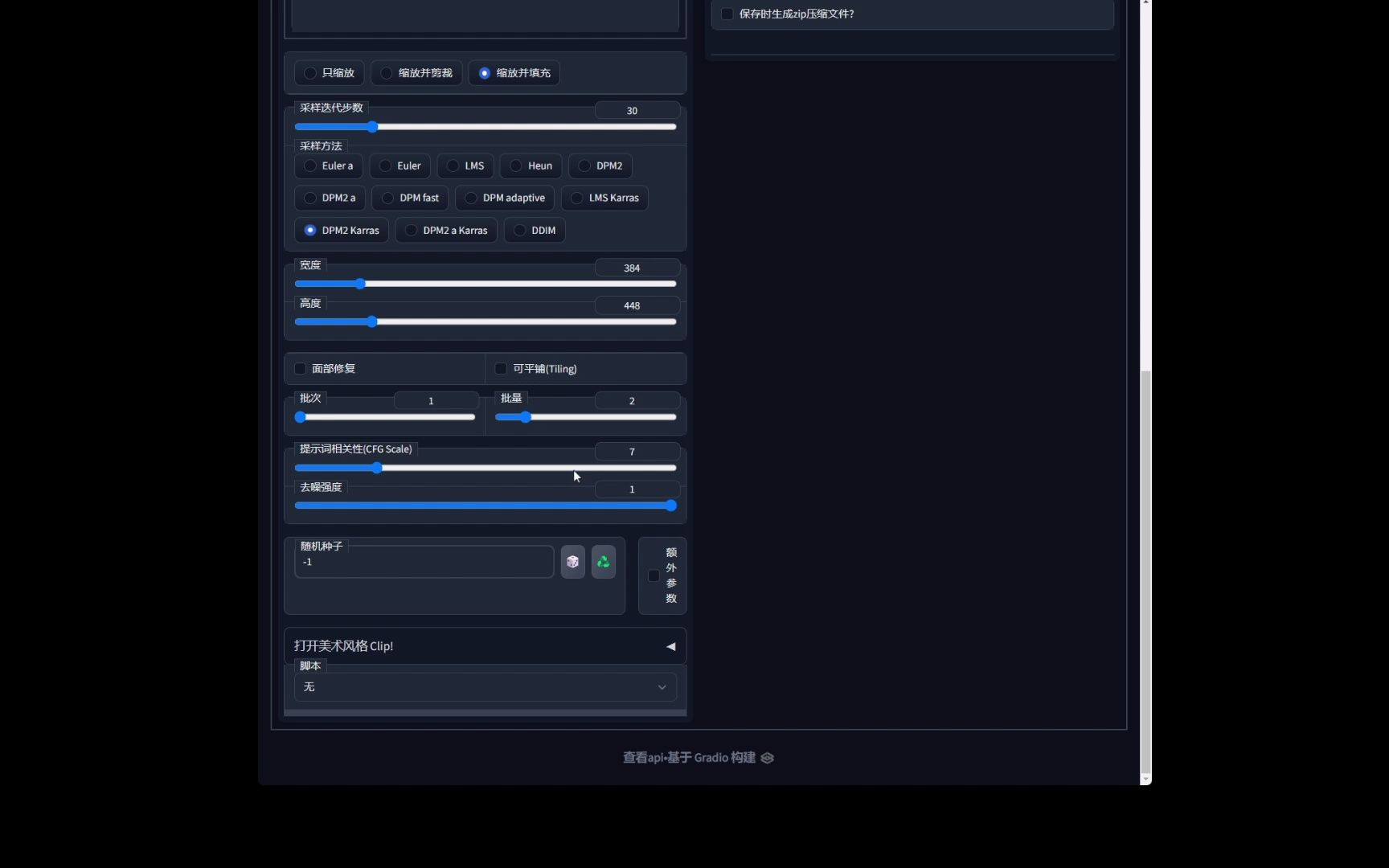This screenshot has width=1389, height=868.
Task: Click the 高度 height slider
Action: pyautogui.click(x=486, y=322)
